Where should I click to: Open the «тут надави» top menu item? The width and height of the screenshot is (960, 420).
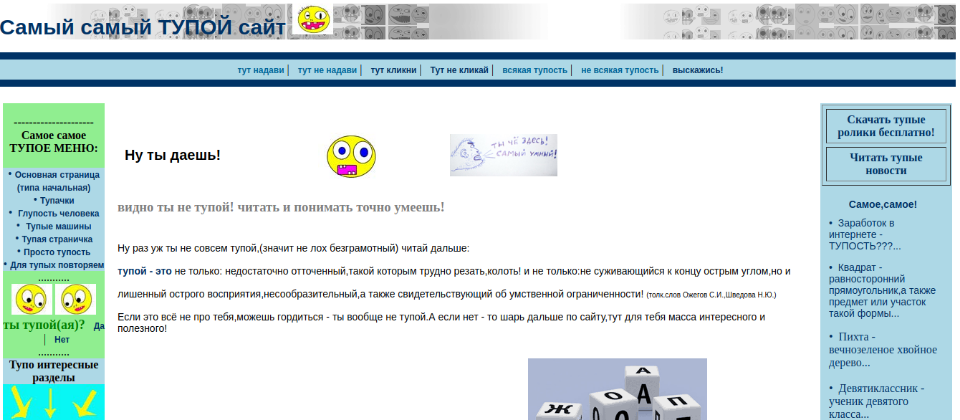262,71
